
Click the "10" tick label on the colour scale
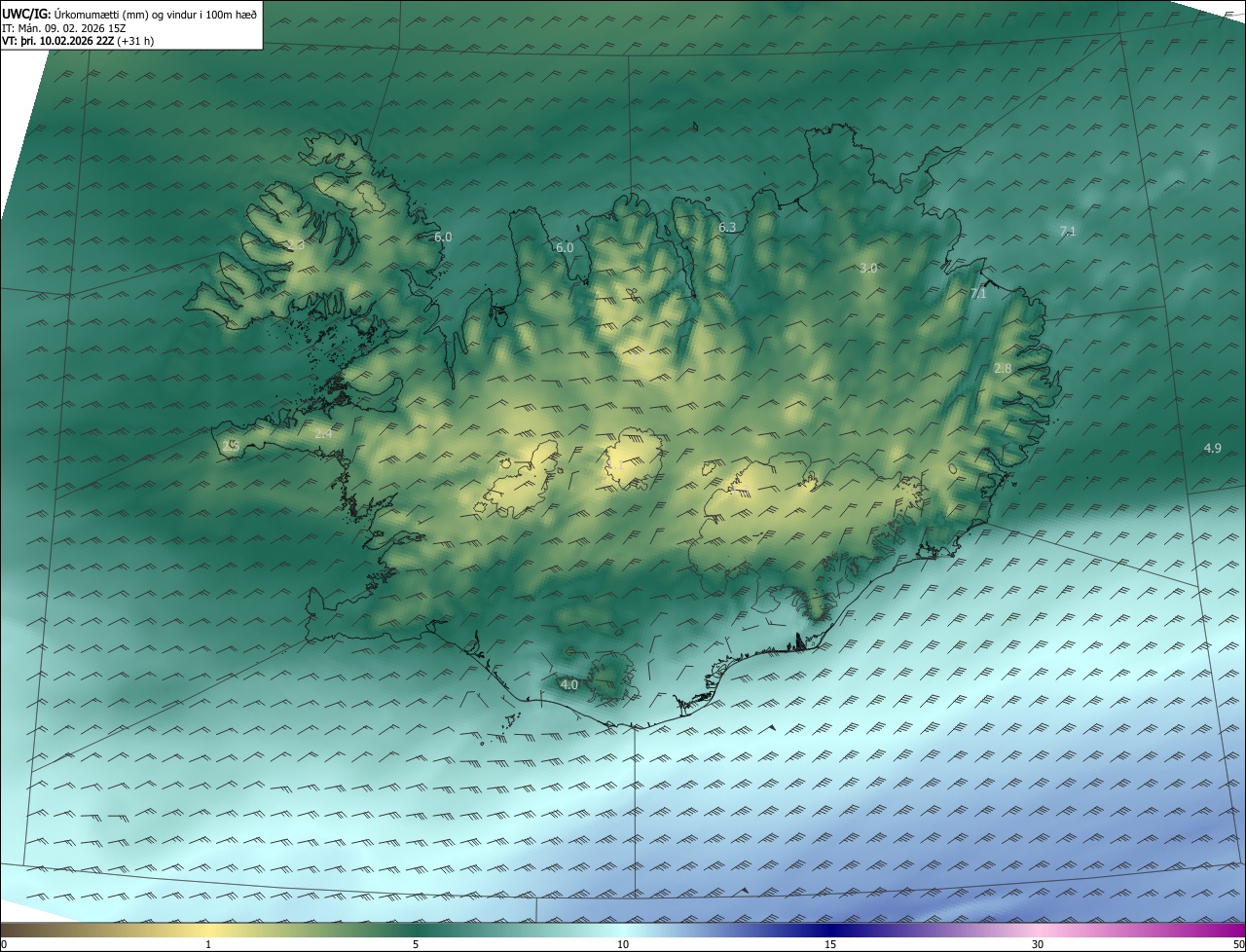623,944
